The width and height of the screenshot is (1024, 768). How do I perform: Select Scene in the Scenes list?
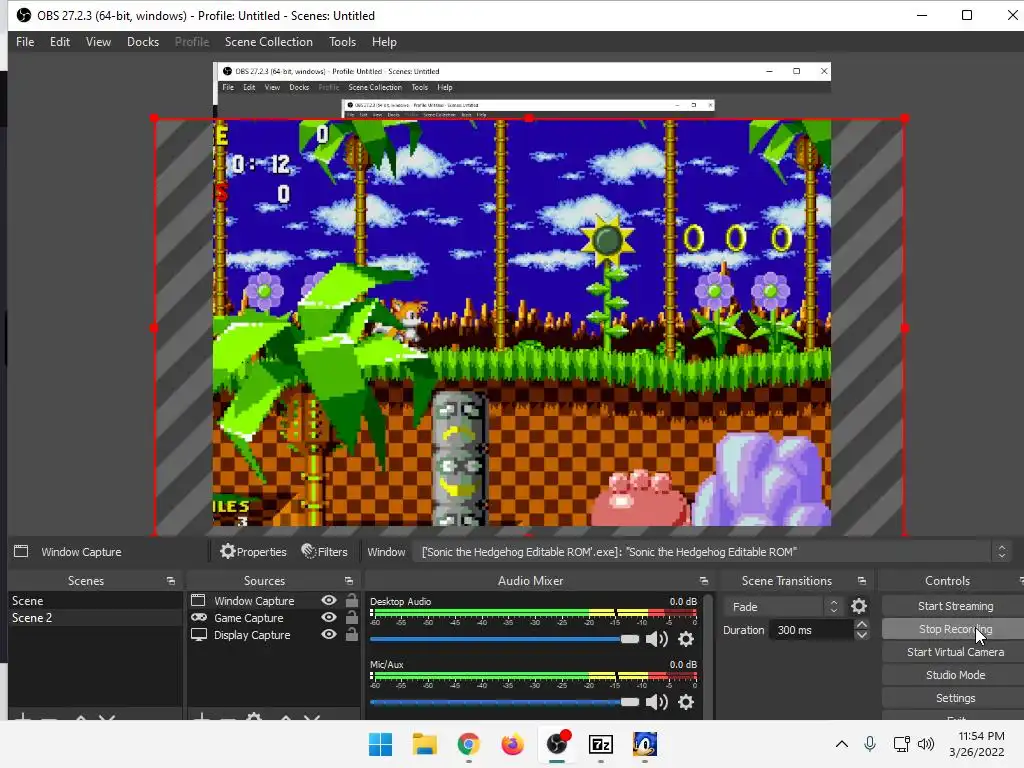(x=95, y=600)
